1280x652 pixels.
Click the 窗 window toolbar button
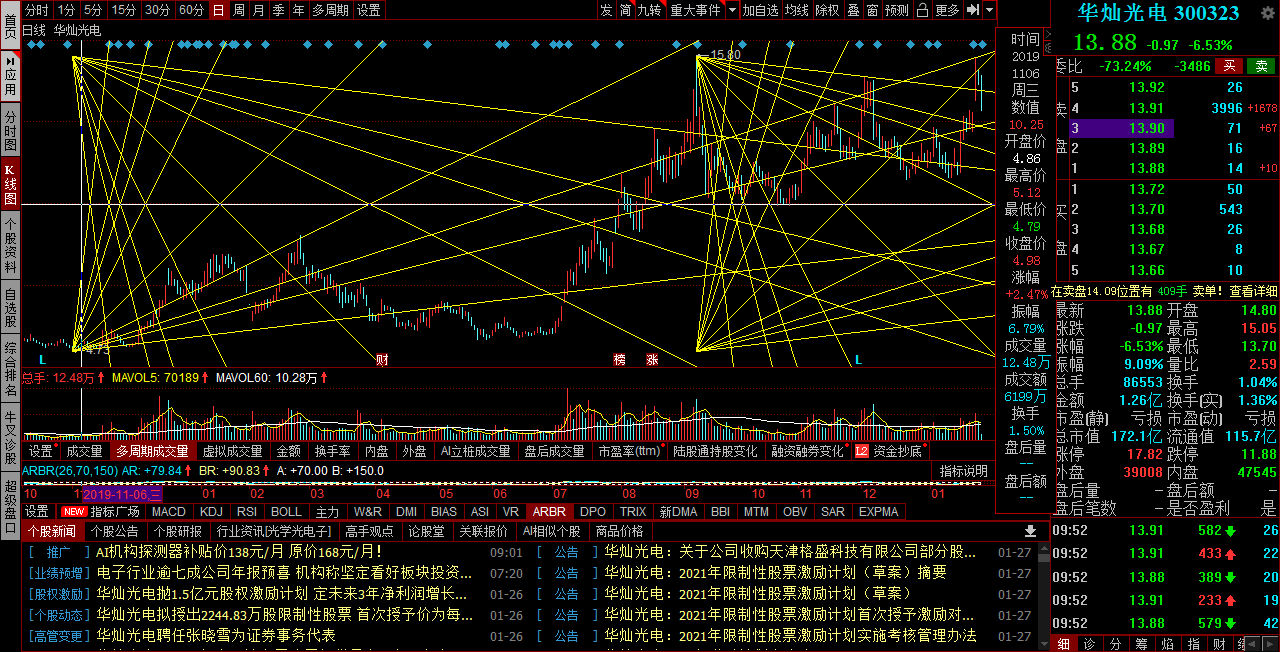pyautogui.click(x=872, y=10)
